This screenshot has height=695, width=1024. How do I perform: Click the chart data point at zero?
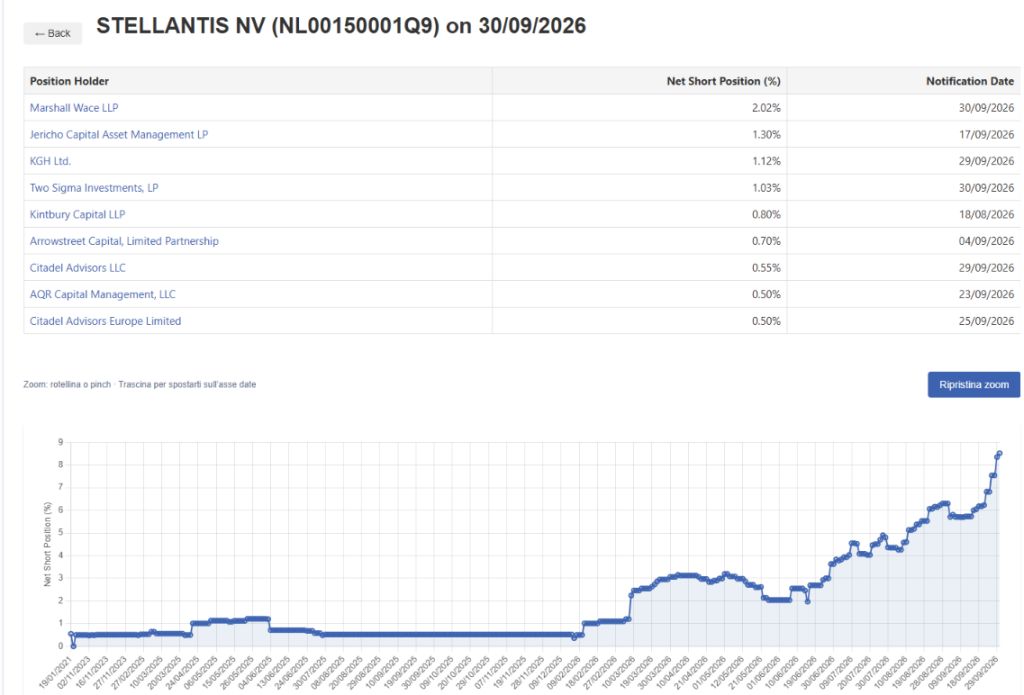[74, 646]
